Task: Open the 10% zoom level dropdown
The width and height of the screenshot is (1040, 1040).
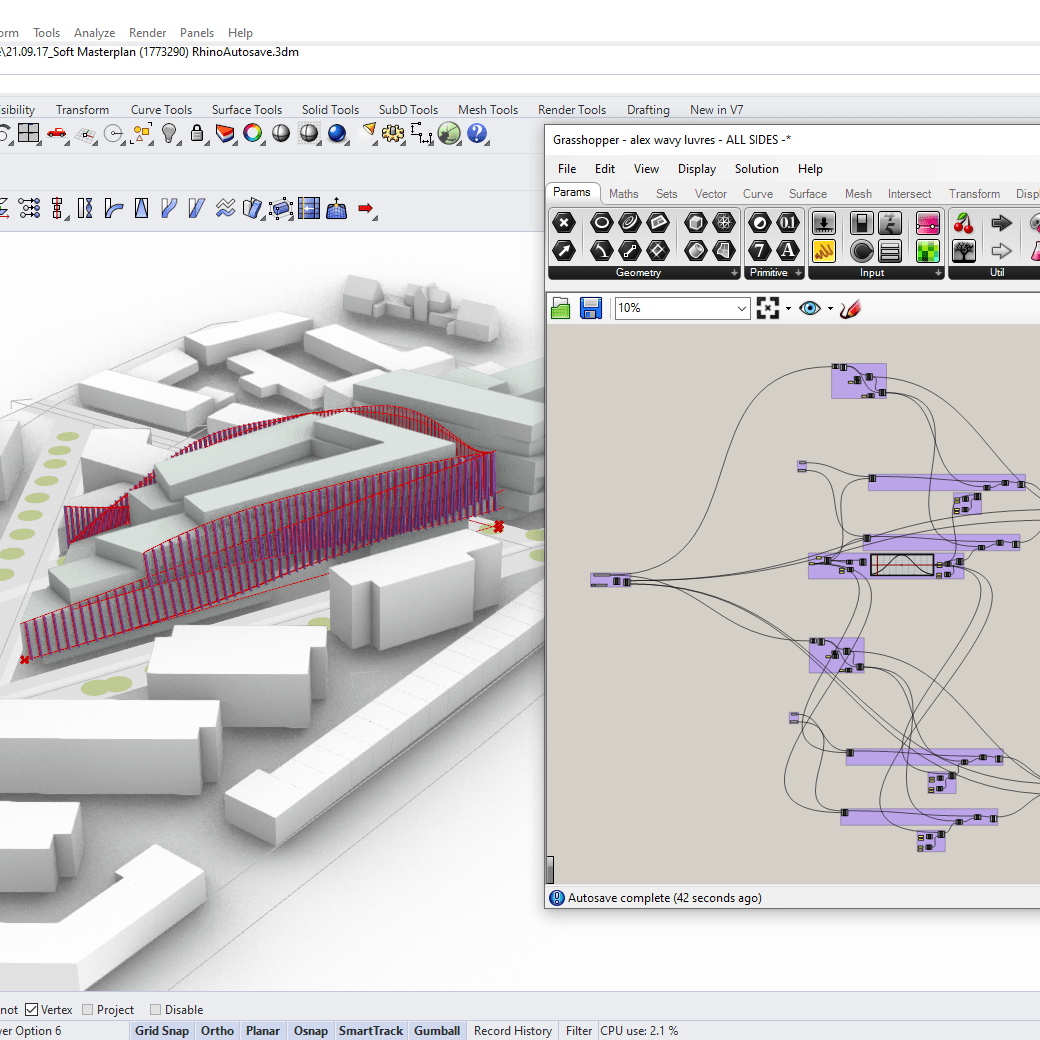Action: coord(741,308)
